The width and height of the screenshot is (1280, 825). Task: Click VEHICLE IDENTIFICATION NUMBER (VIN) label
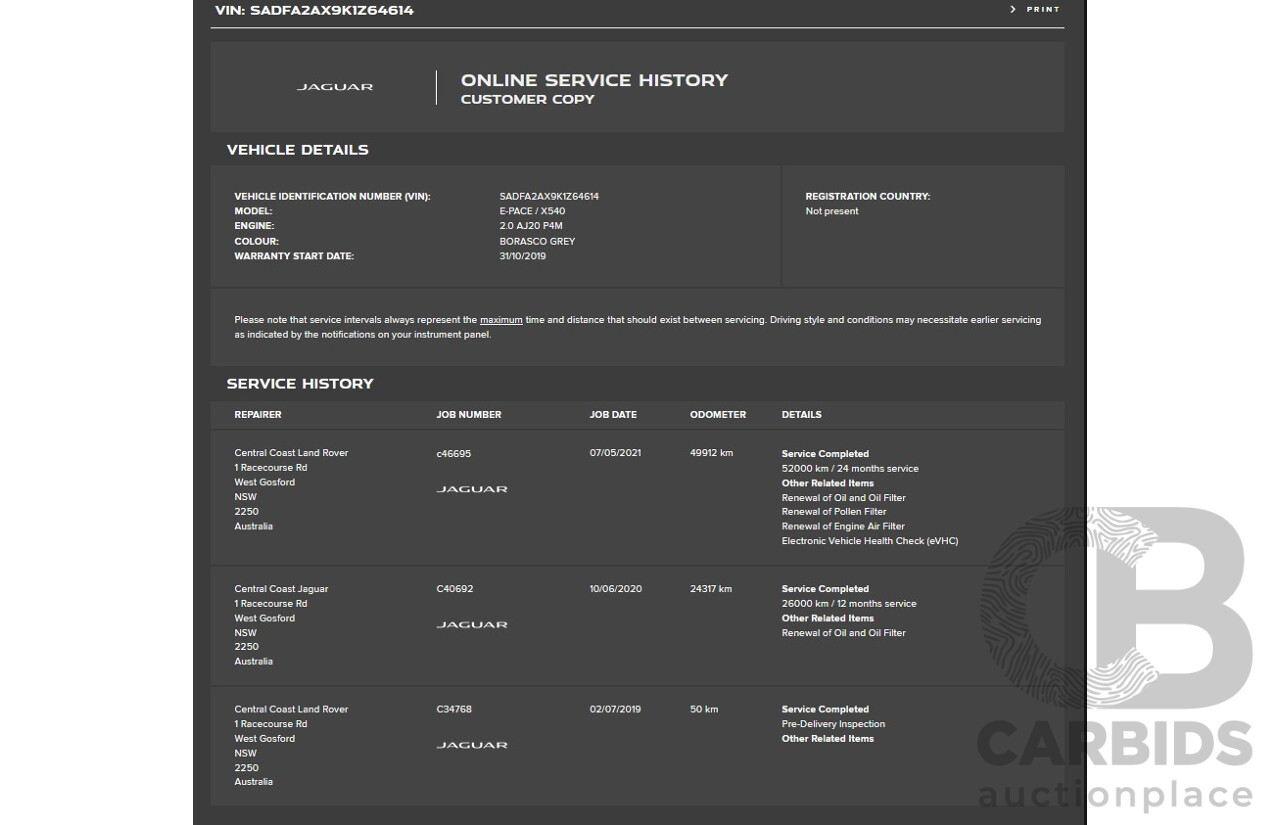click(x=332, y=197)
